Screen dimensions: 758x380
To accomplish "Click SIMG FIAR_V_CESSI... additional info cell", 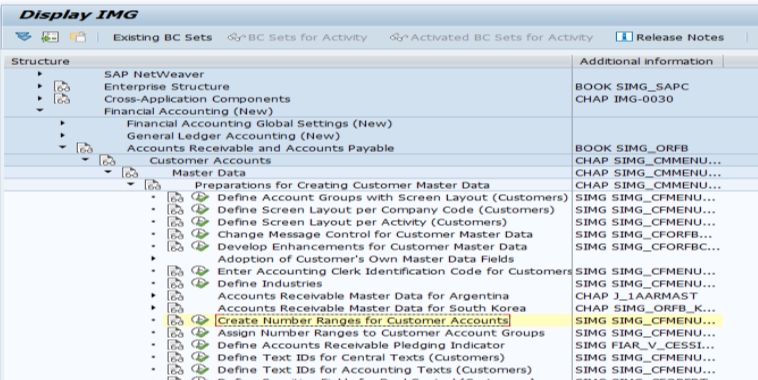I will [644, 345].
